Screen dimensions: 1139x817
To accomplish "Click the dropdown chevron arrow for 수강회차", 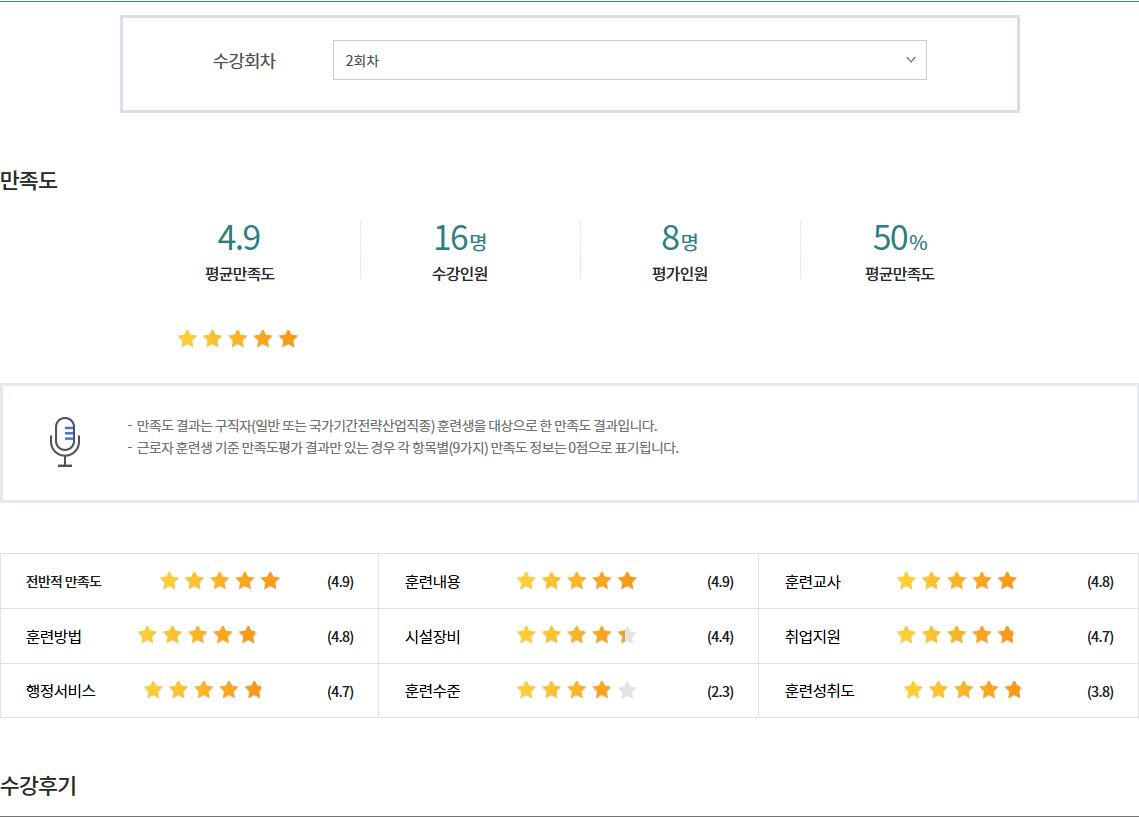I will pyautogui.click(x=910, y=60).
